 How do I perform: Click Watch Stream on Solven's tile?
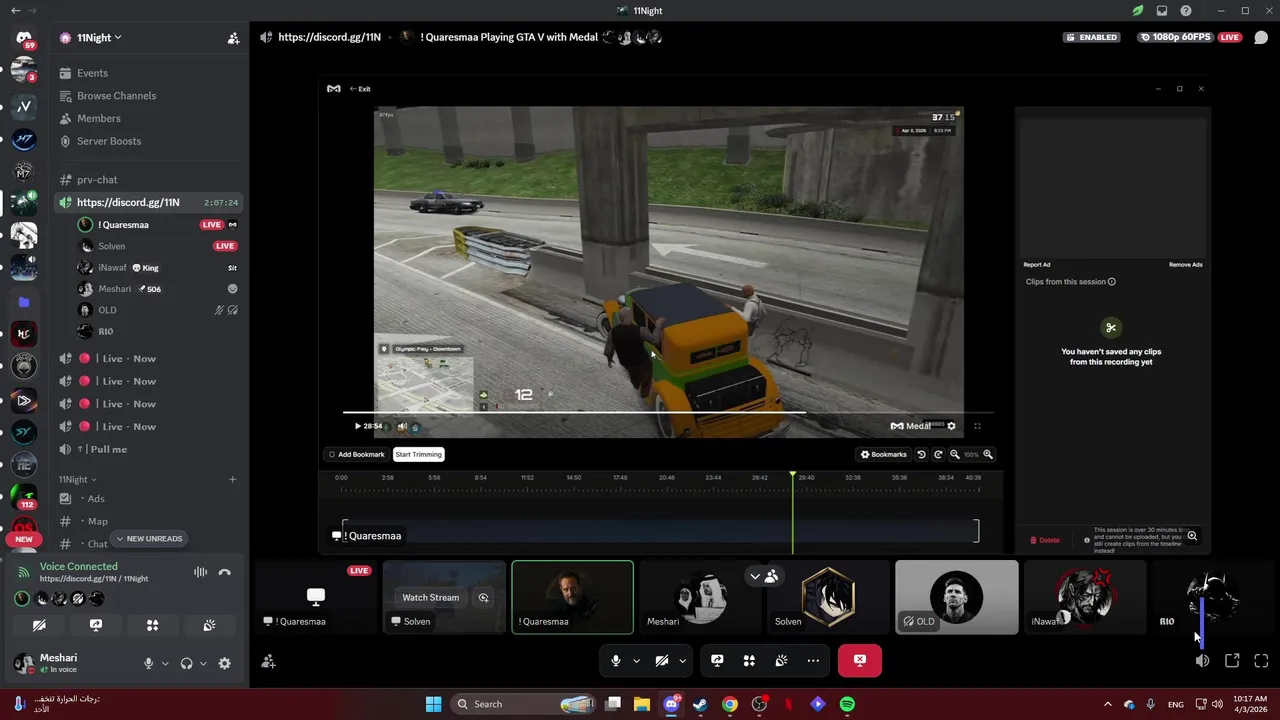[x=431, y=597]
